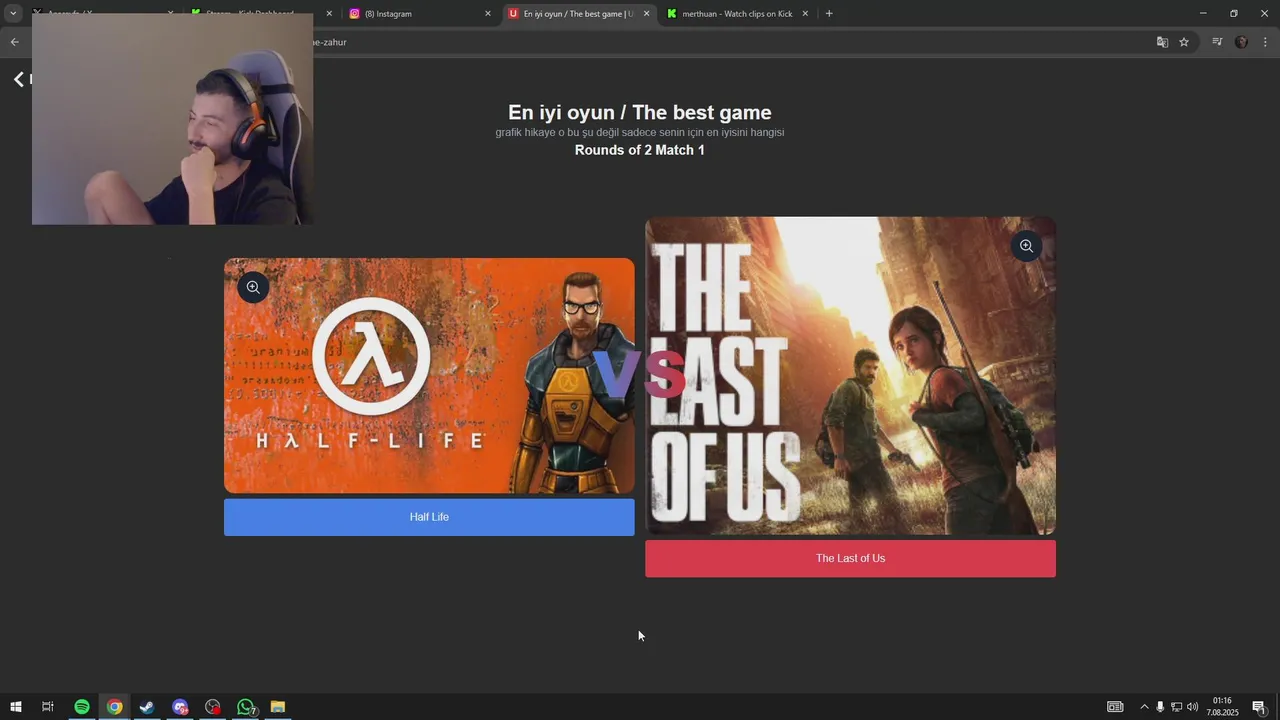Open Chrome's three-dot menu
Image resolution: width=1280 pixels, height=720 pixels.
[1265, 42]
